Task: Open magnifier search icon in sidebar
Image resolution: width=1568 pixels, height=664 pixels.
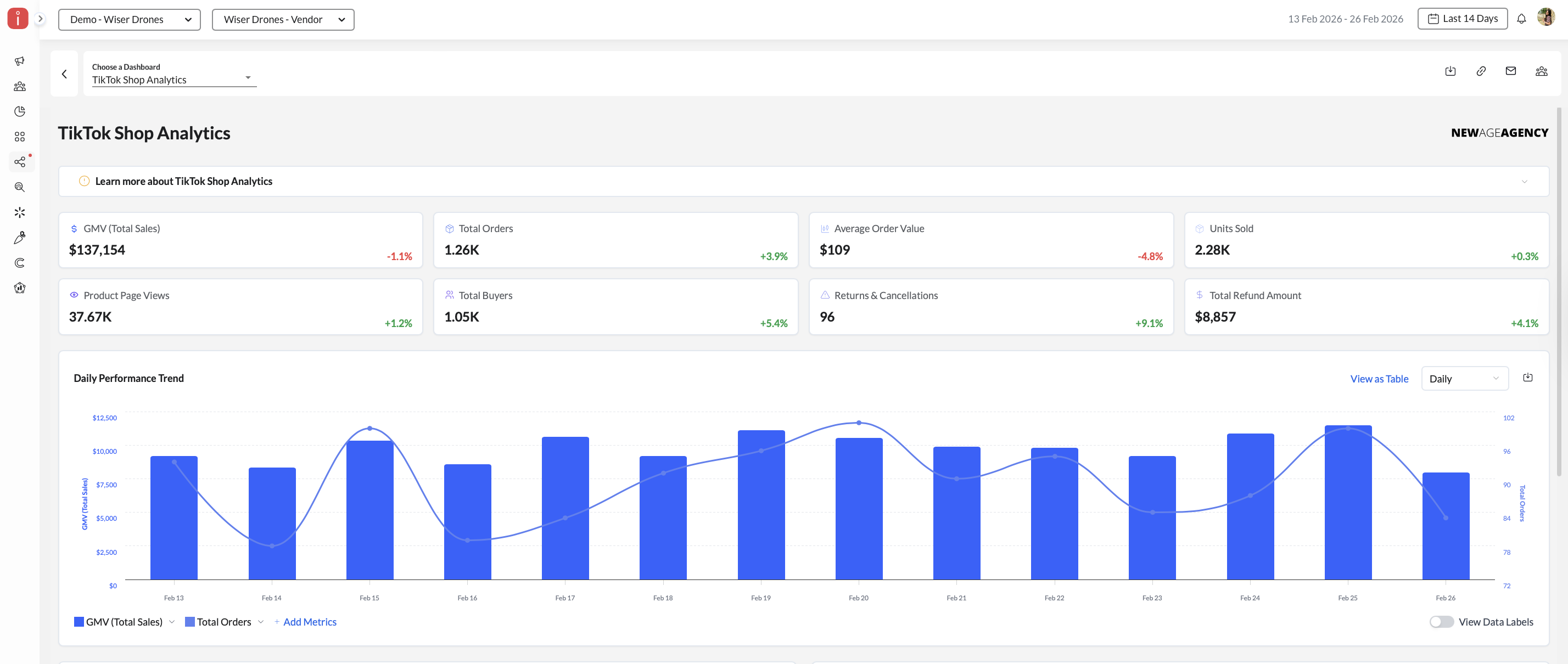Action: coord(19,188)
